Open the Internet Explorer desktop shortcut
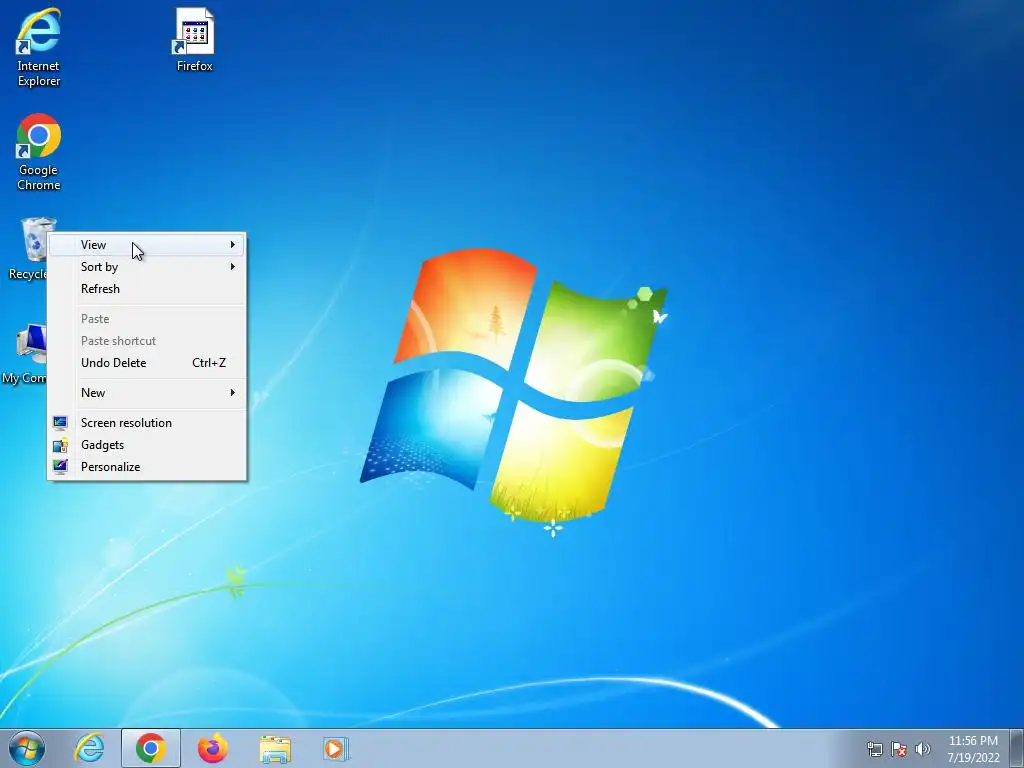This screenshot has height=768, width=1024. (x=39, y=47)
